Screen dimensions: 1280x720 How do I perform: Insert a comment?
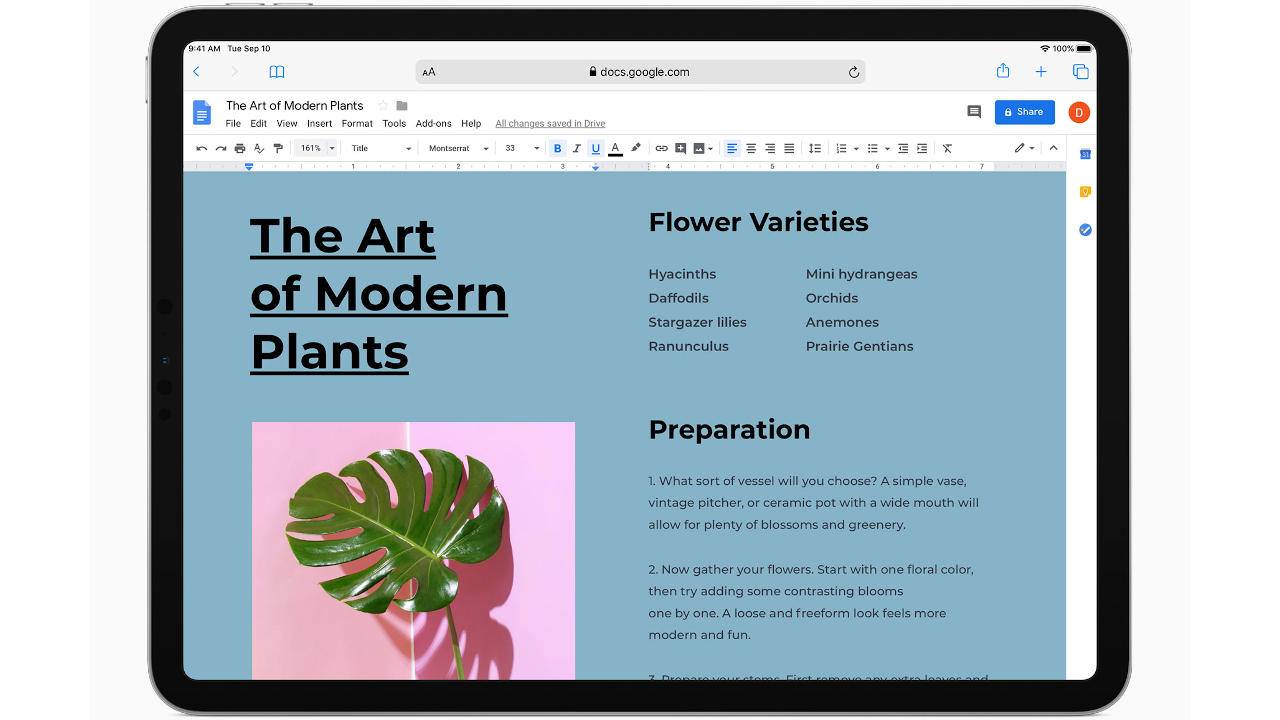(x=680, y=147)
